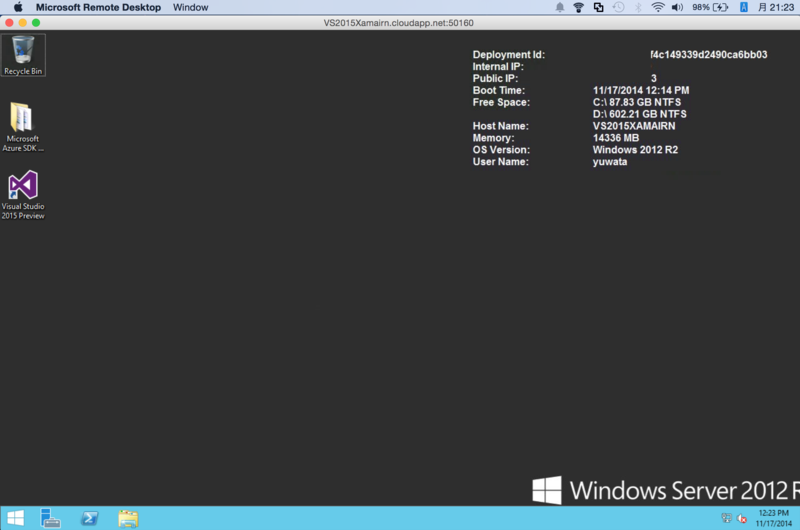The height and width of the screenshot is (530, 800).
Task: Click the hotspot-style menu bar icon beside bell
Action: [579, 7]
